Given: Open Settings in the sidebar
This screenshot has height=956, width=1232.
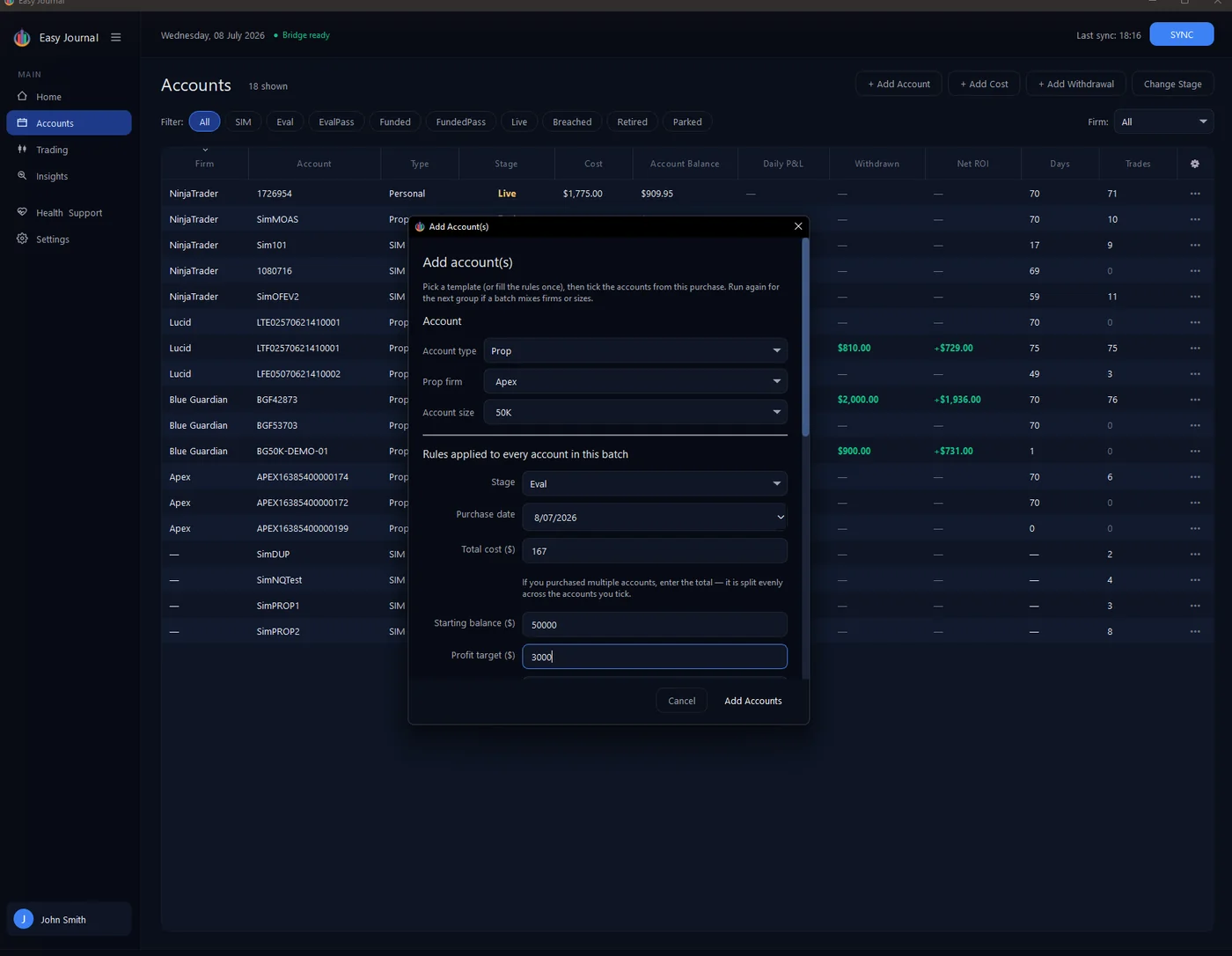Looking at the screenshot, I should [x=69, y=239].
